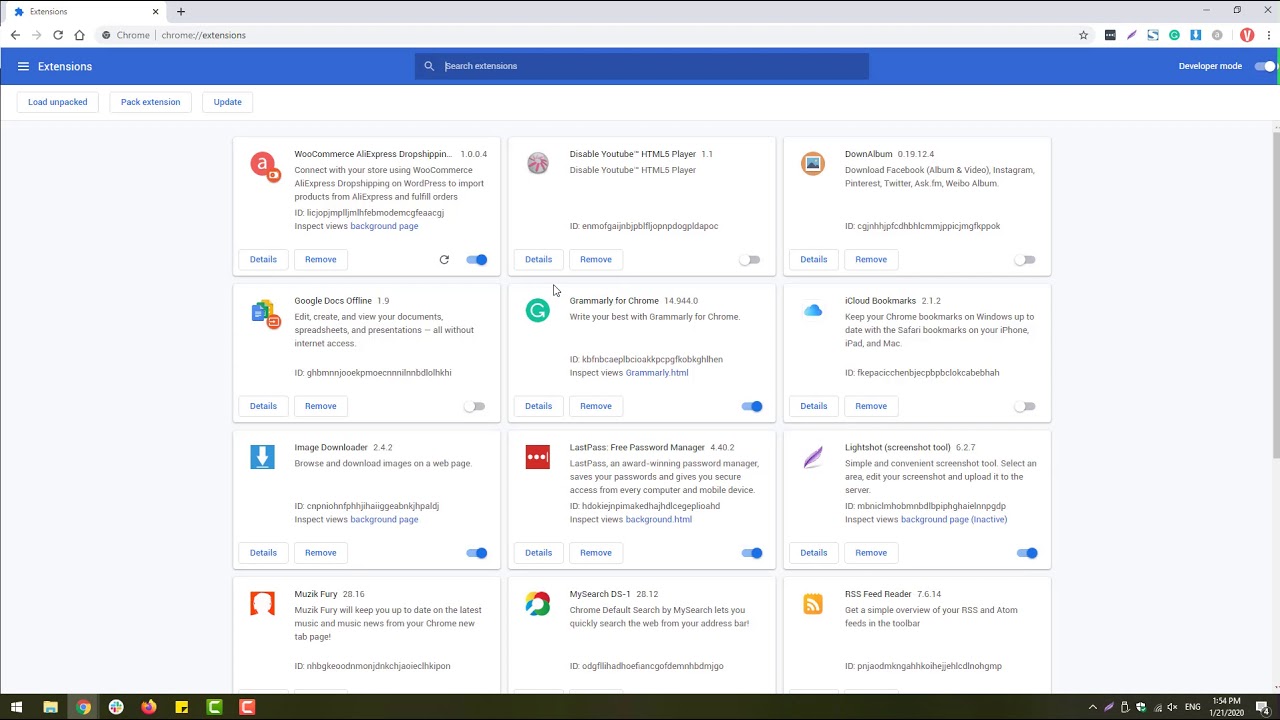Reload the WooCommerce AliExpress extension
The width and height of the screenshot is (1280, 720).
click(444, 260)
